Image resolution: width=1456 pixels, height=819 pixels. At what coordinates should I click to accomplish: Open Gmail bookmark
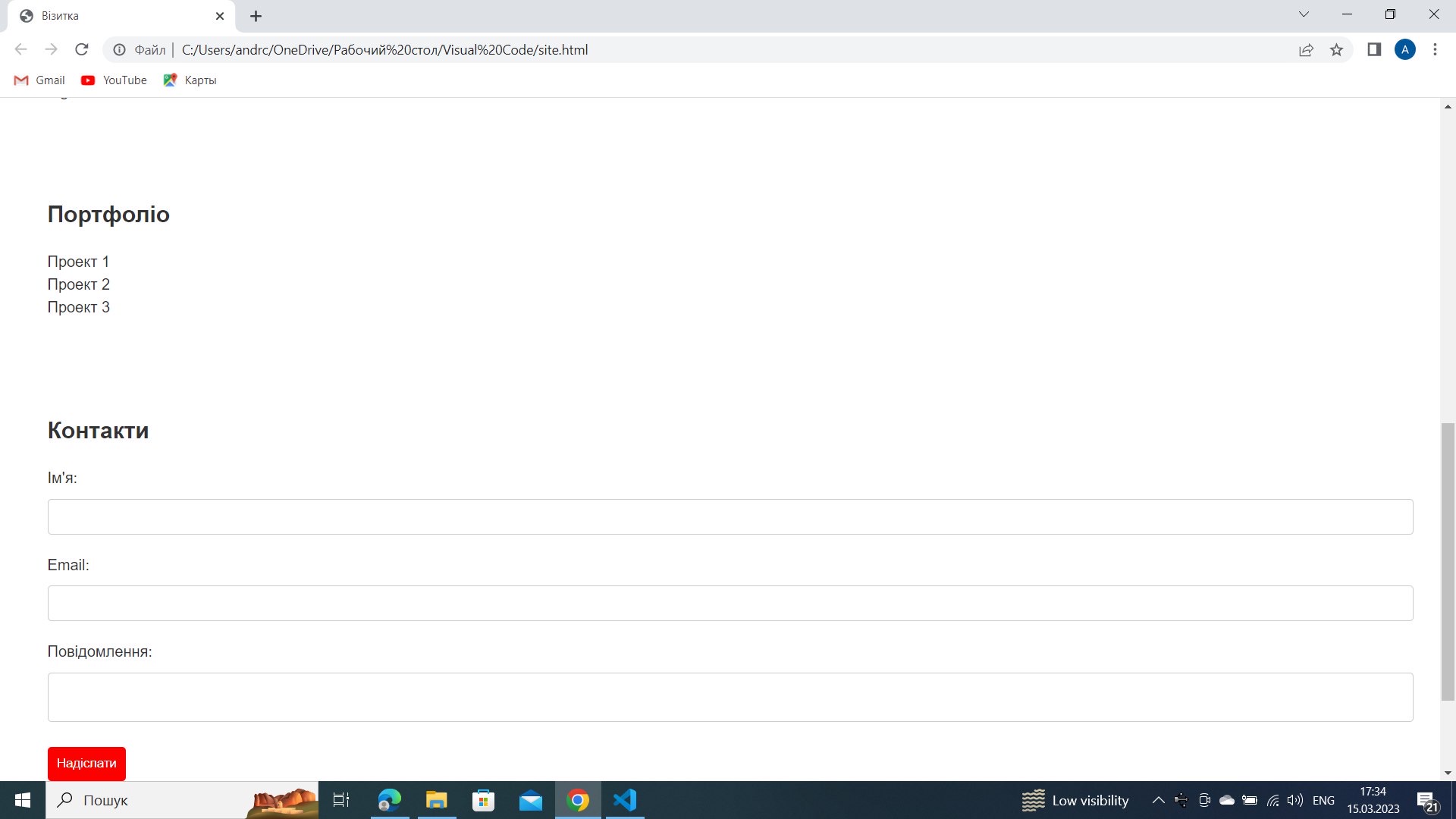point(39,80)
